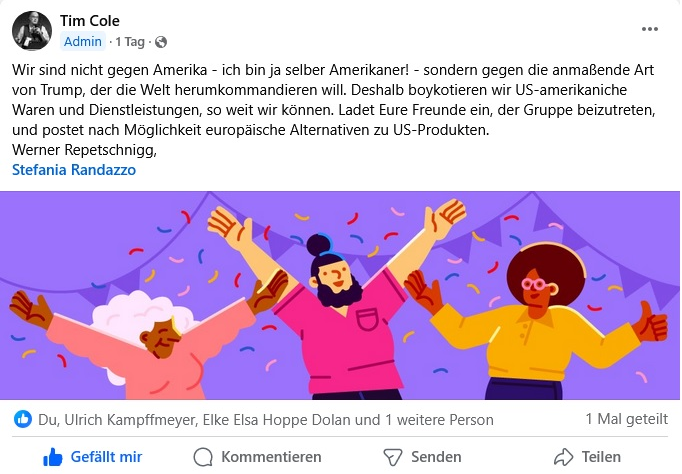
Task: Open the 1 Tag timestamp link
Action: (130, 42)
